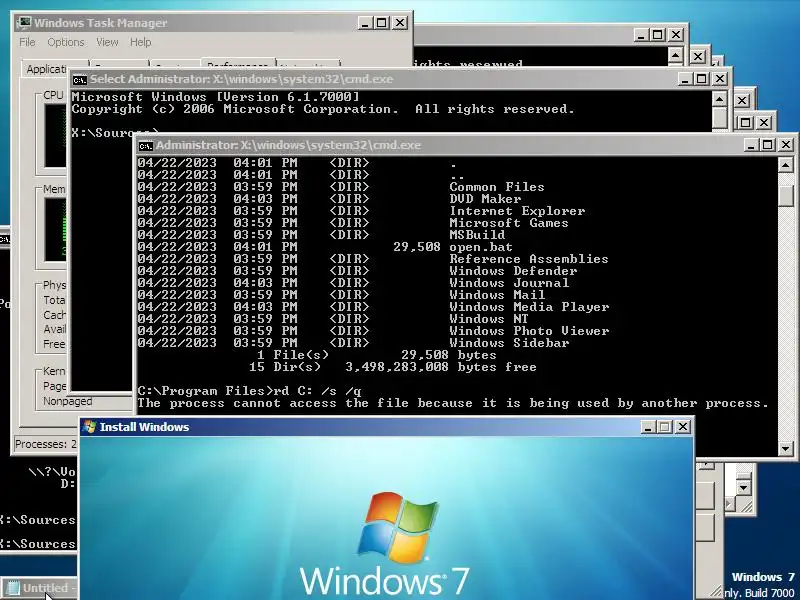Image resolution: width=800 pixels, height=600 pixels.
Task: Click the 'Windows Media Player' directory entry
Action: [x=529, y=307]
